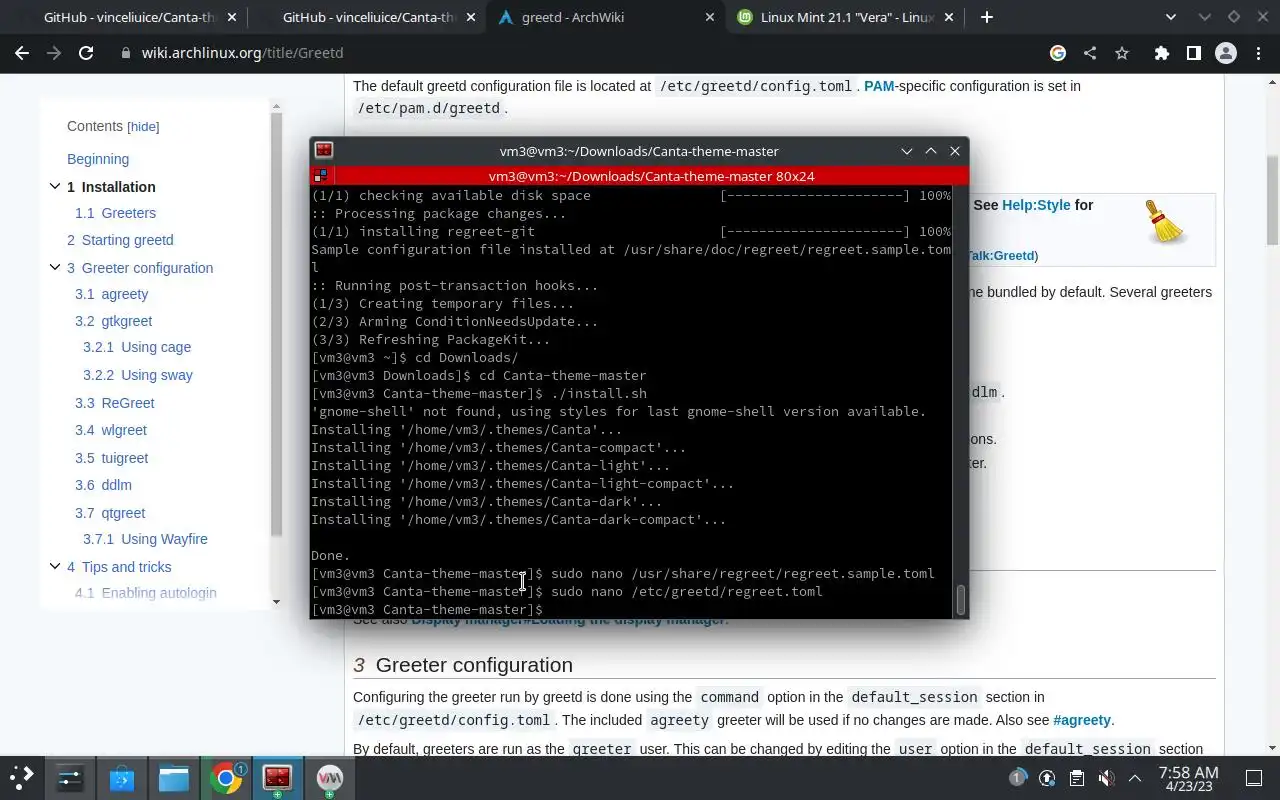Open 3.2.2 Using sway entry
Screen dimensions: 1280x800
(138, 375)
